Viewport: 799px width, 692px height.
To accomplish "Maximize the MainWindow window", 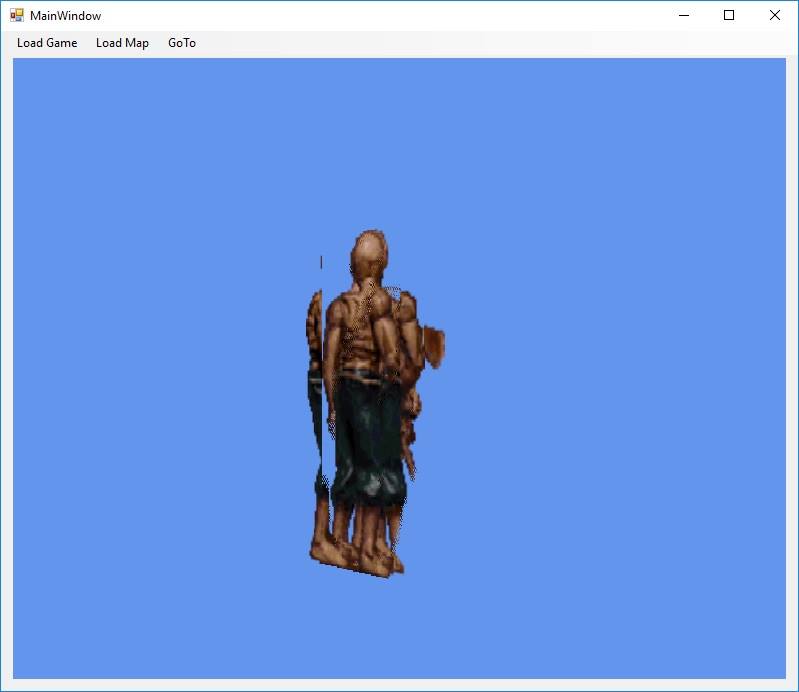I will pyautogui.click(x=729, y=15).
